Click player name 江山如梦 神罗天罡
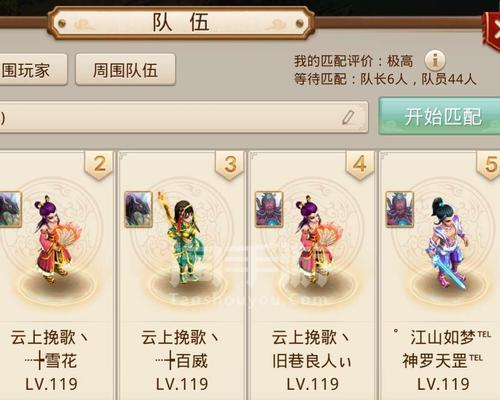Viewport: 500px width, 400px height. [443, 349]
